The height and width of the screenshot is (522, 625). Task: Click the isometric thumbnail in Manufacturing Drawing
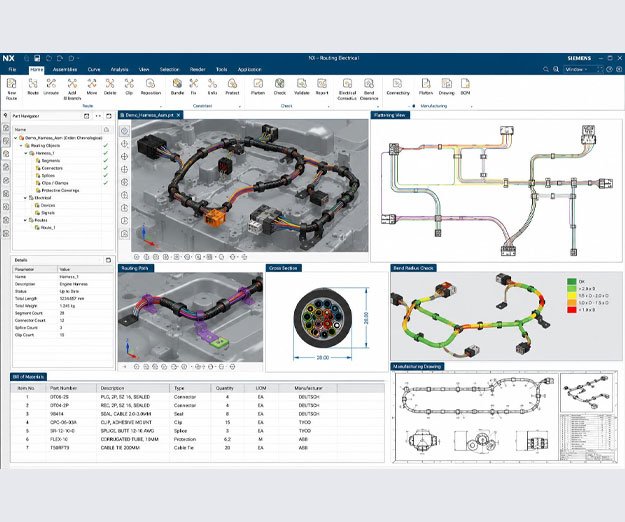586,392
